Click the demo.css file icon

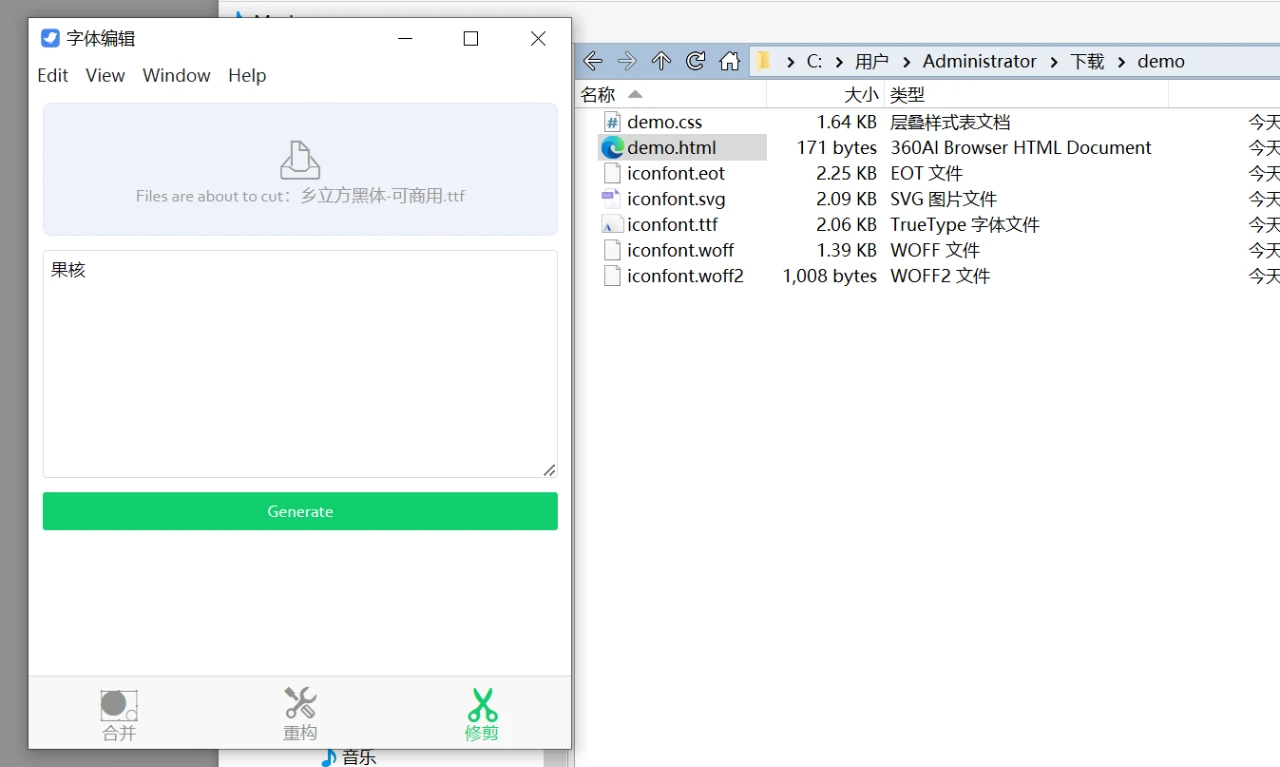(612, 122)
